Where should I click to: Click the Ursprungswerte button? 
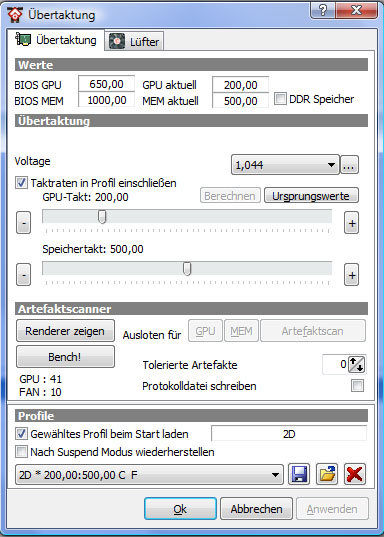[311, 196]
